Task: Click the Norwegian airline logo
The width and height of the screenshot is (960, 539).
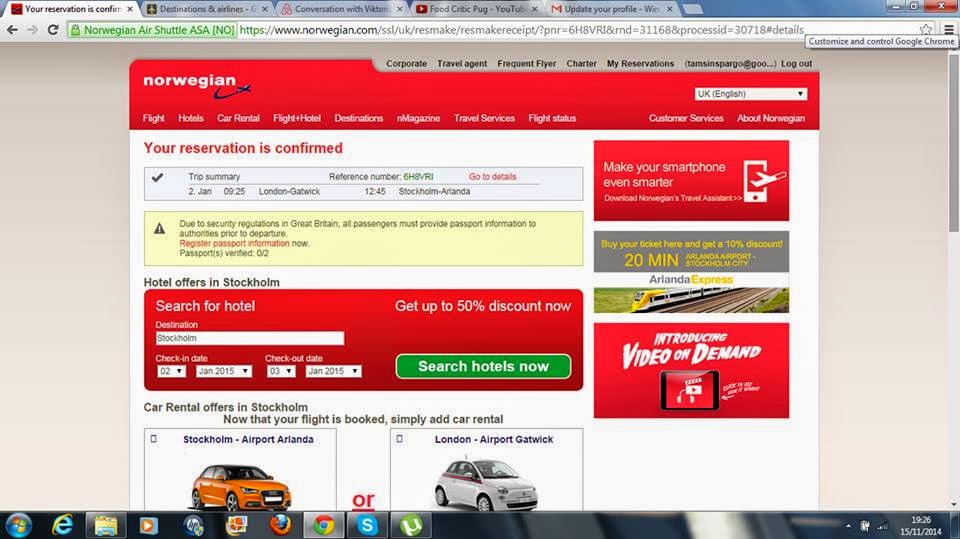Action: click(x=197, y=86)
